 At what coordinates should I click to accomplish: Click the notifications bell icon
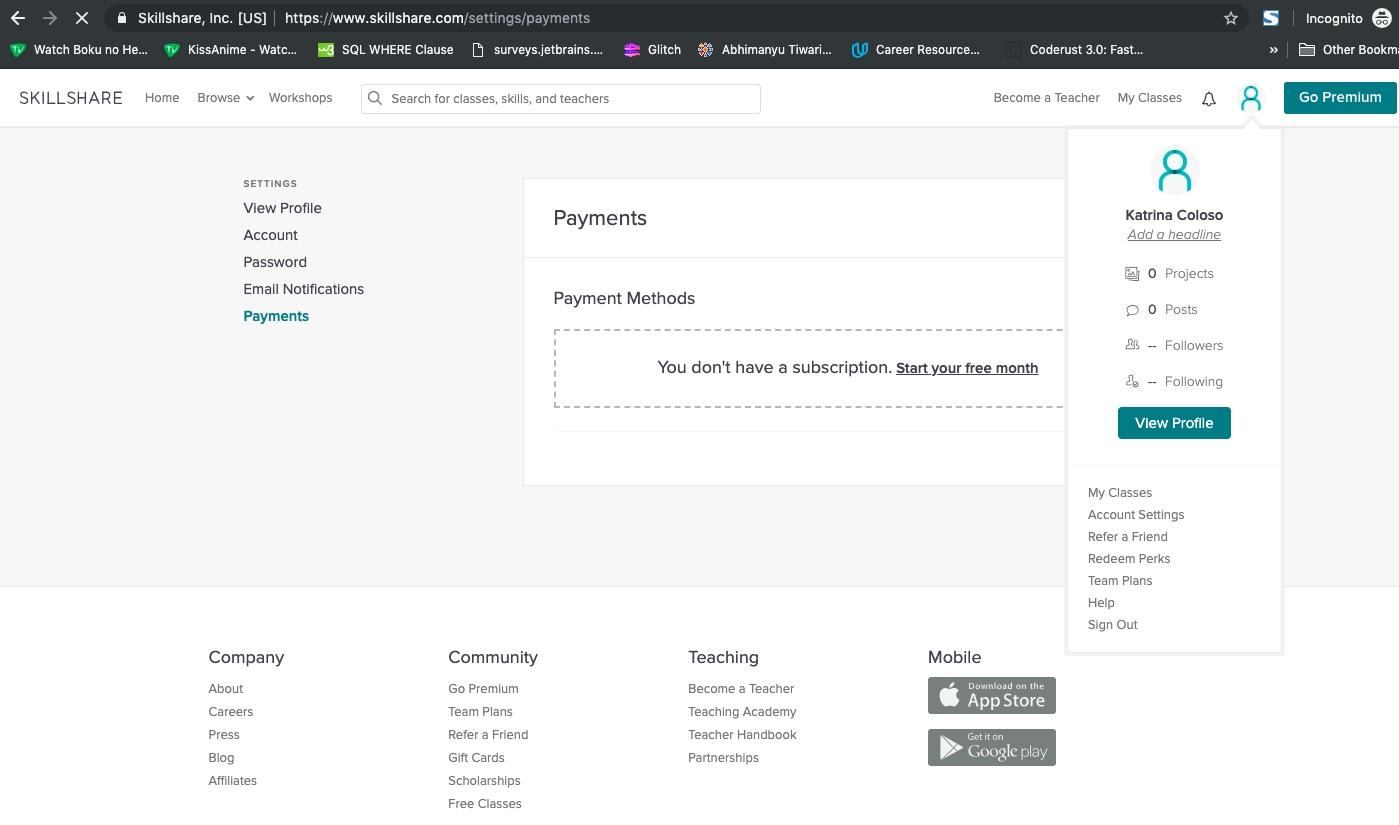click(x=1208, y=99)
